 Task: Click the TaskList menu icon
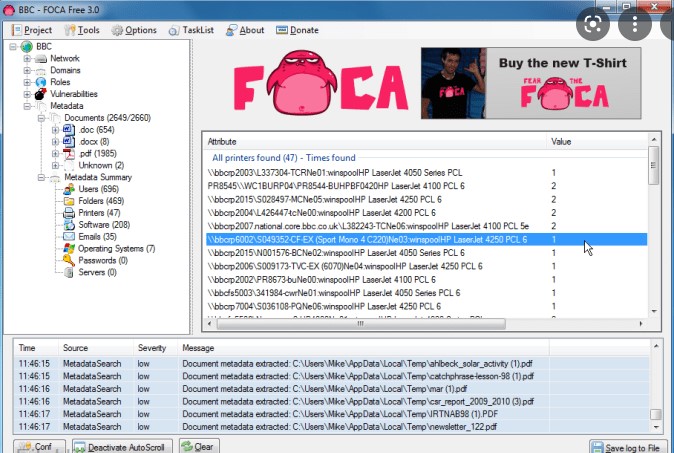174,30
